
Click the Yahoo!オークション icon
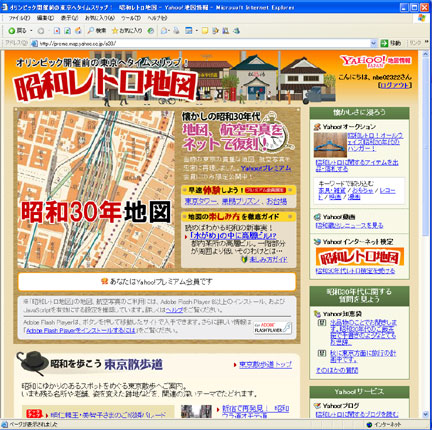point(317,127)
